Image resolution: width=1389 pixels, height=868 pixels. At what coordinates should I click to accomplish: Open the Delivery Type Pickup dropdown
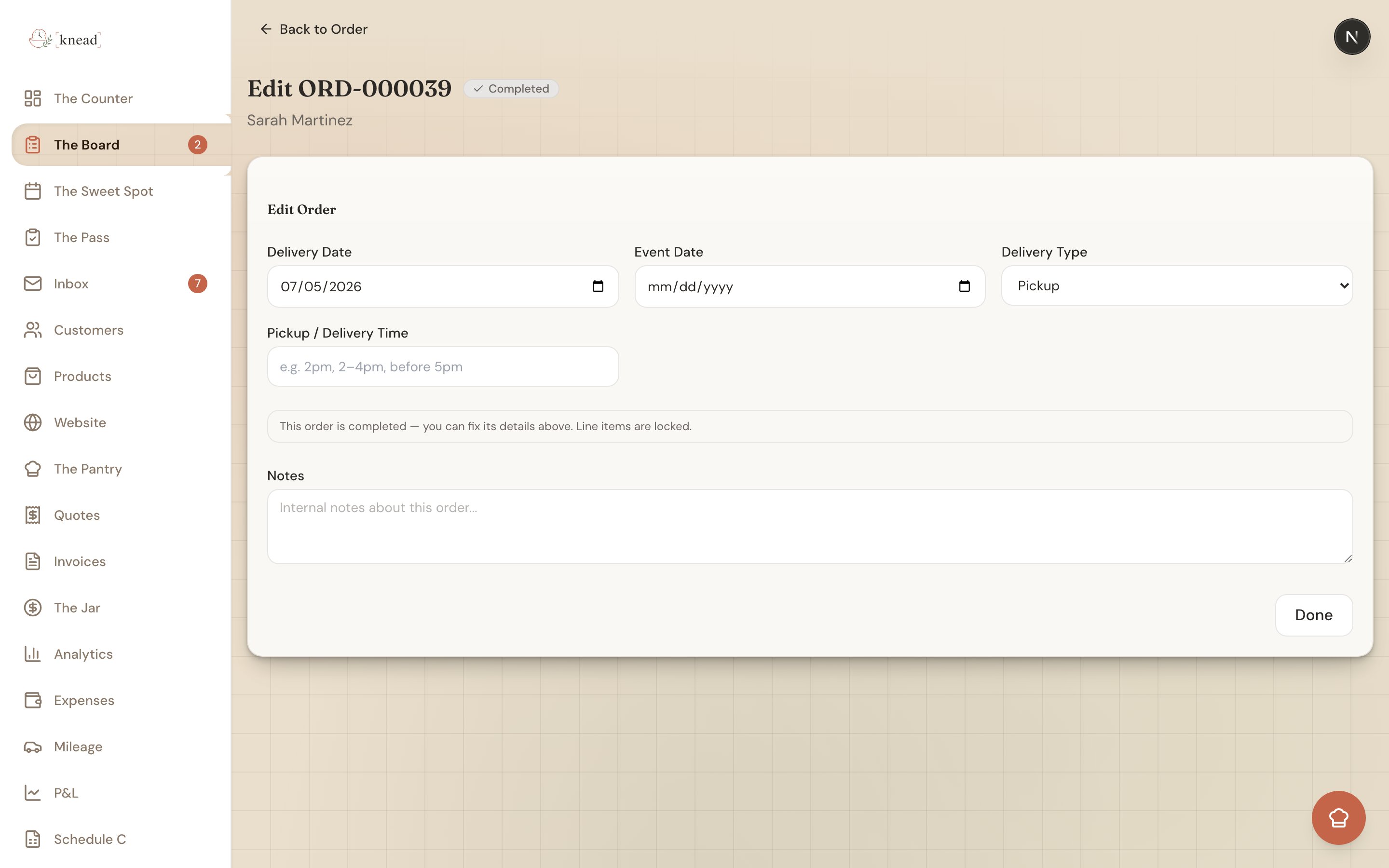(1177, 286)
